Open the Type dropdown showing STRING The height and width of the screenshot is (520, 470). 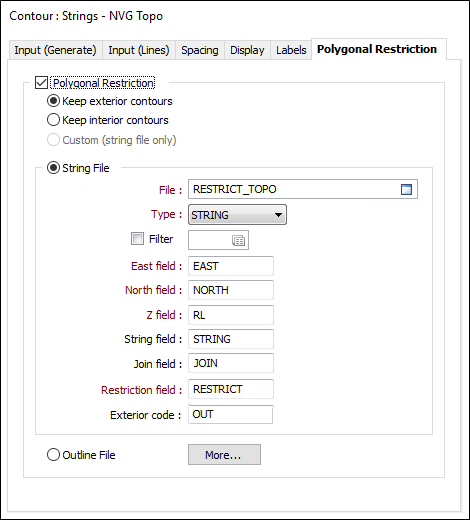(x=237, y=215)
